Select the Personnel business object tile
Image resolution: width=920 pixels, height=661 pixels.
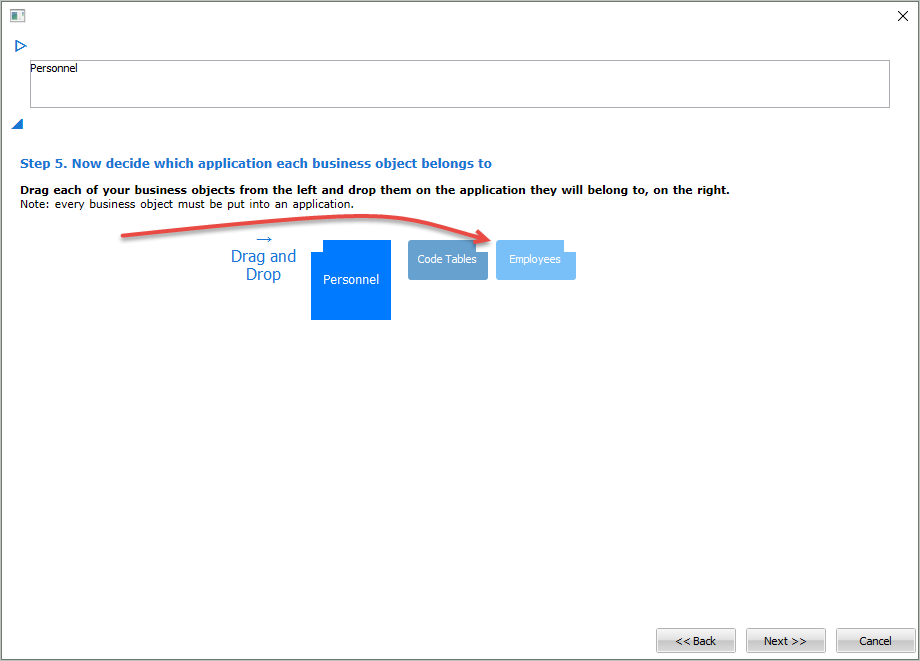[351, 280]
